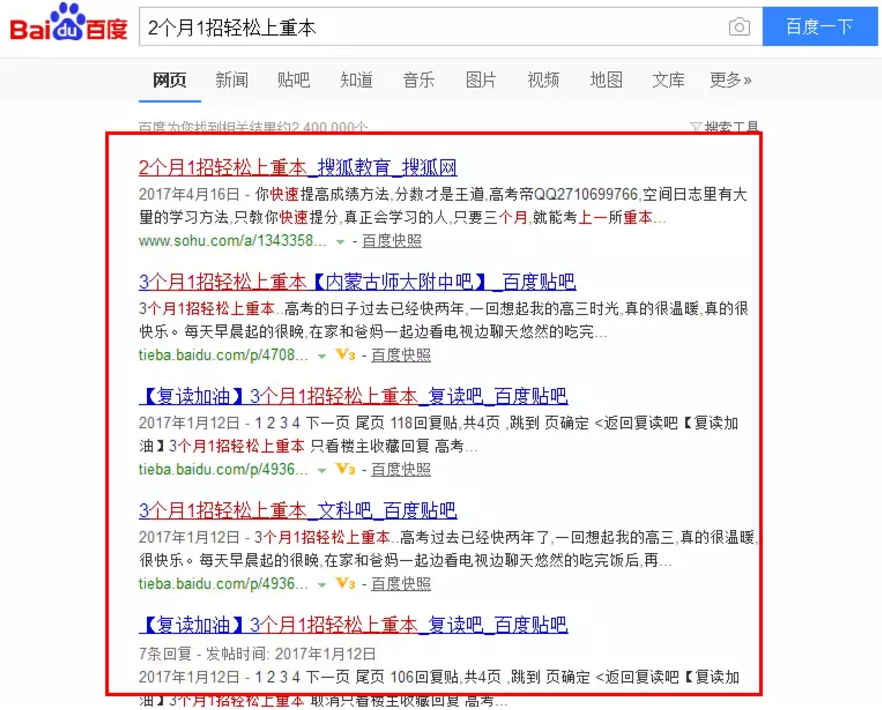The image size is (882, 710).
Task: Expand the arrow beside tieba.baidu.com/p/4708 URL
Action: pos(321,356)
